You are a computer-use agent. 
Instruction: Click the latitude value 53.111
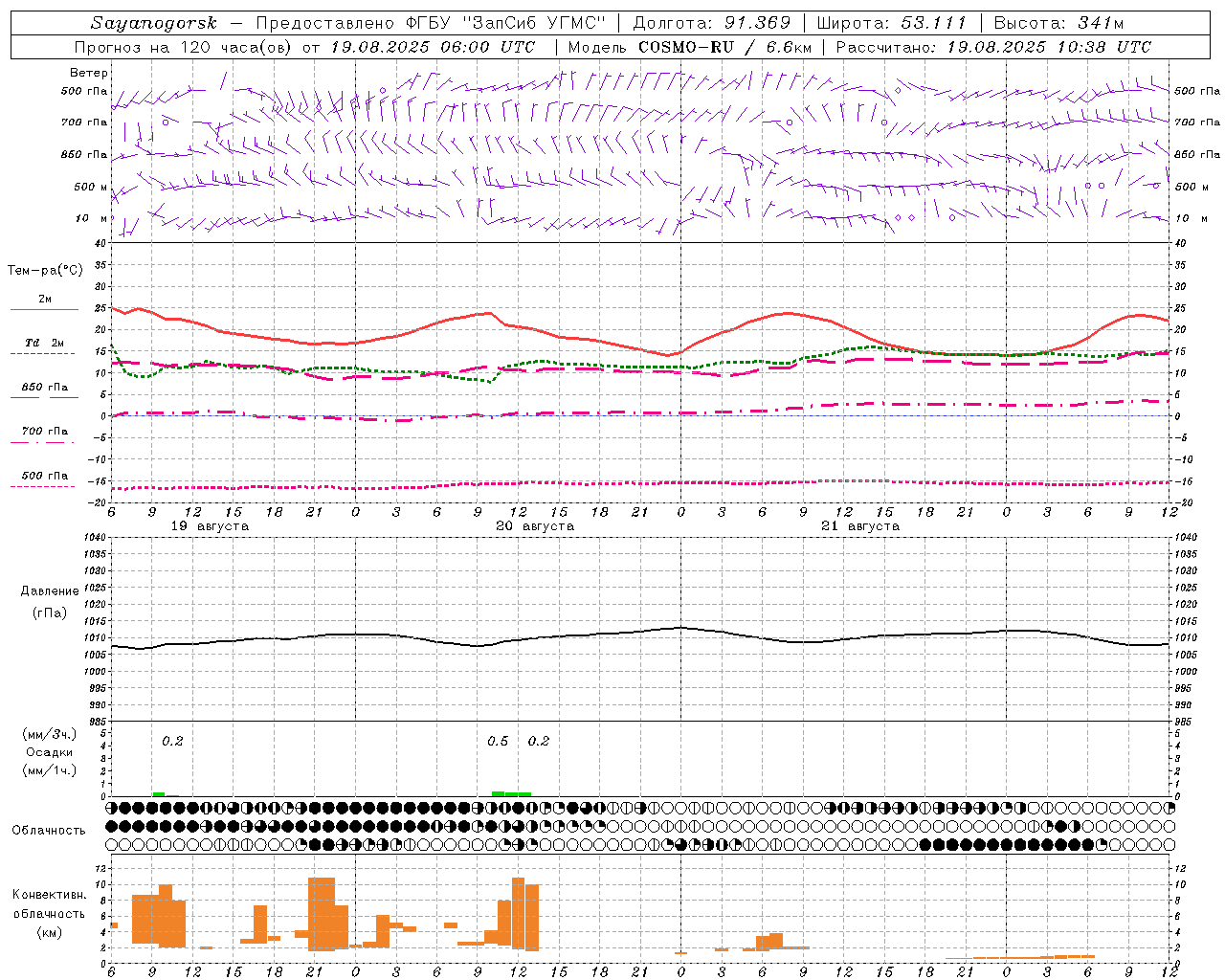point(933,23)
